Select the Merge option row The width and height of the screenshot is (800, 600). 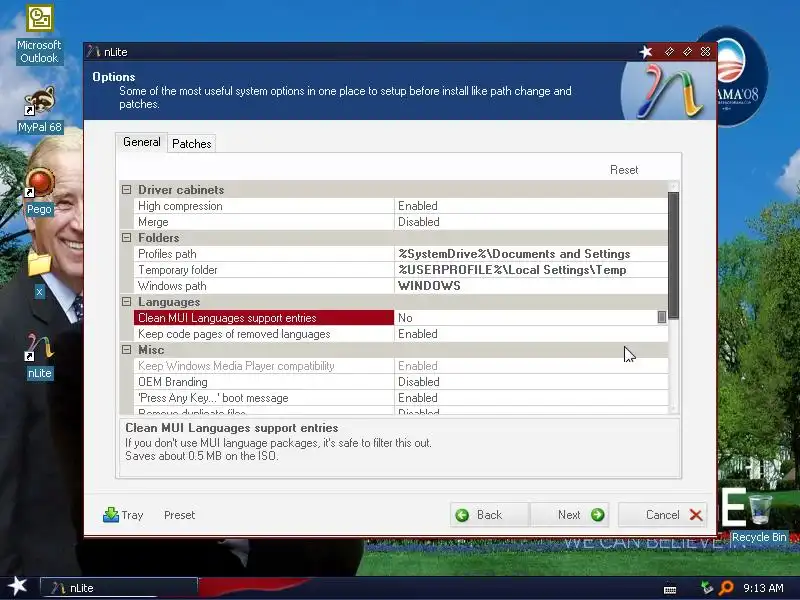264,222
